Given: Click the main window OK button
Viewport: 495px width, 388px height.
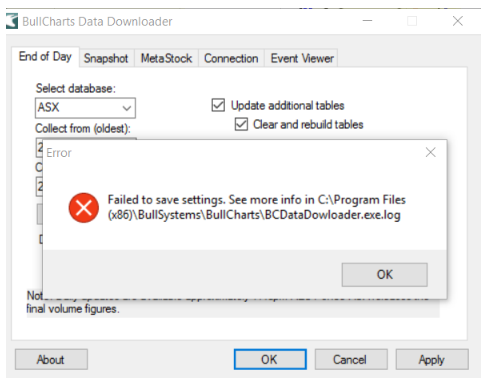Looking at the screenshot, I should pos(270,359).
